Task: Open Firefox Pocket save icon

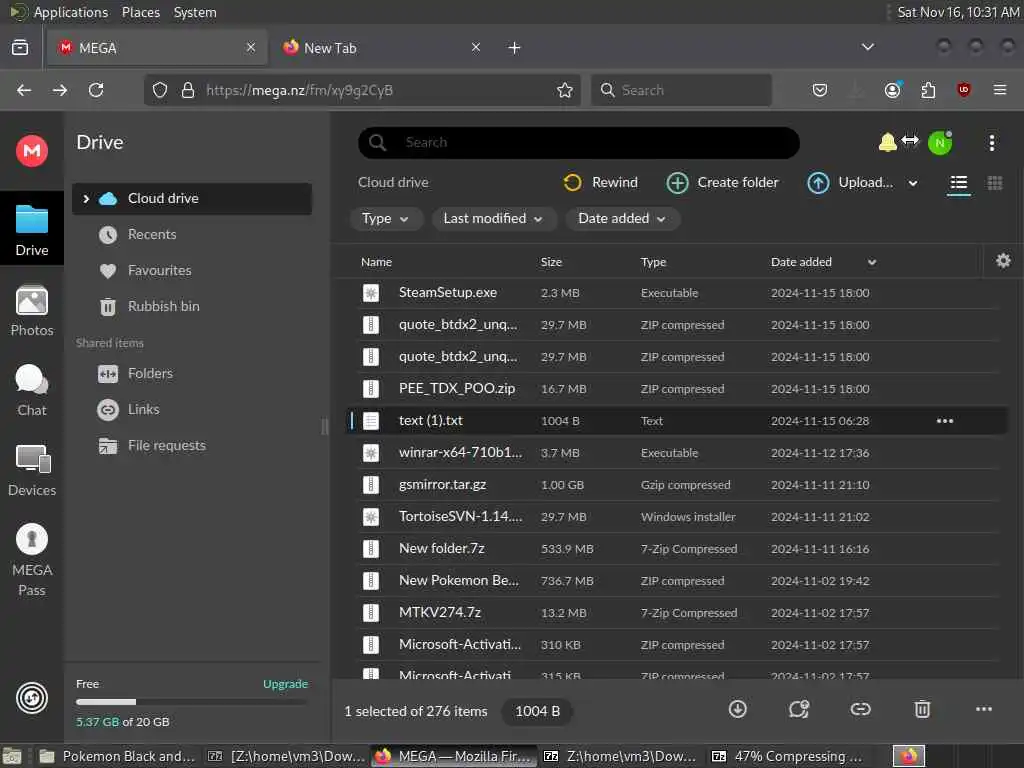Action: point(820,90)
